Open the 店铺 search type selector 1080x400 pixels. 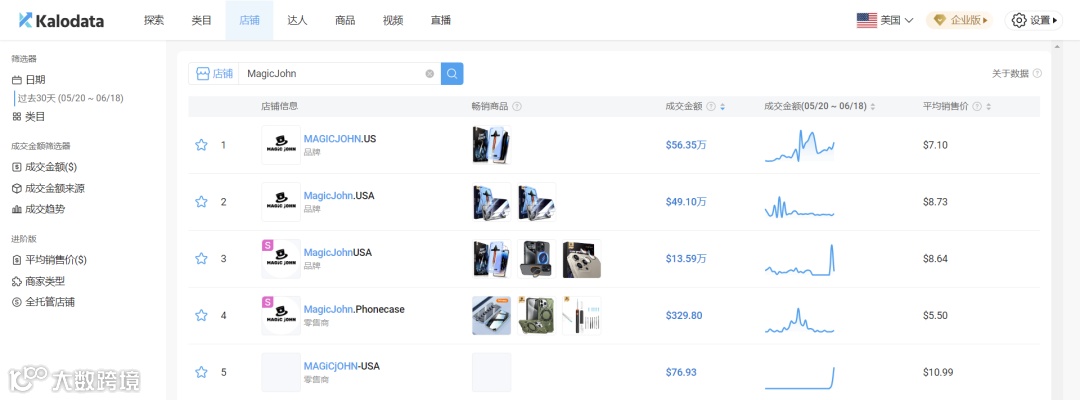(x=214, y=74)
